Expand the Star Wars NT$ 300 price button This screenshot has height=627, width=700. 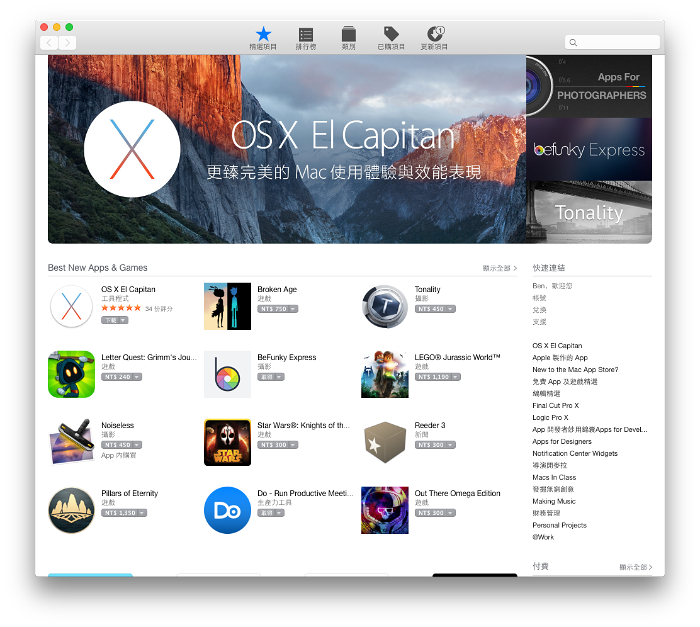278,445
